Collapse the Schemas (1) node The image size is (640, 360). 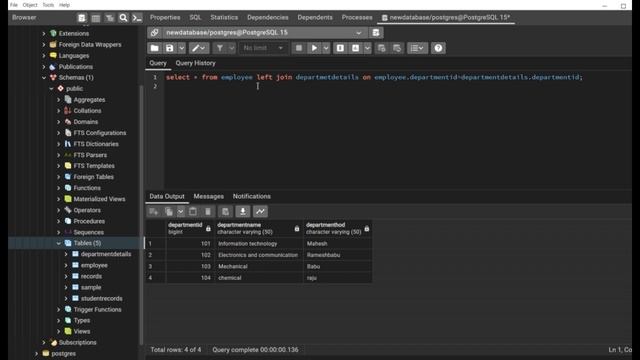pos(44,78)
